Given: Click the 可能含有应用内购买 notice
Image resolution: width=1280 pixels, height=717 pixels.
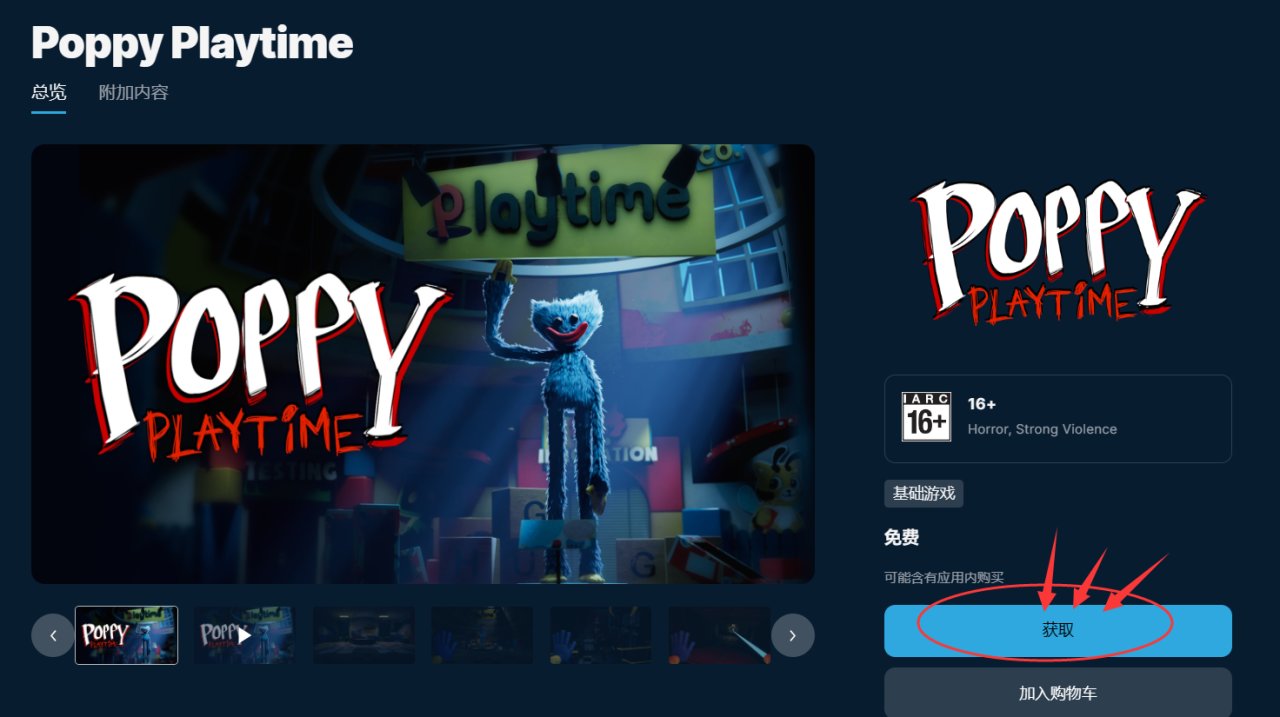Looking at the screenshot, I should [x=944, y=578].
